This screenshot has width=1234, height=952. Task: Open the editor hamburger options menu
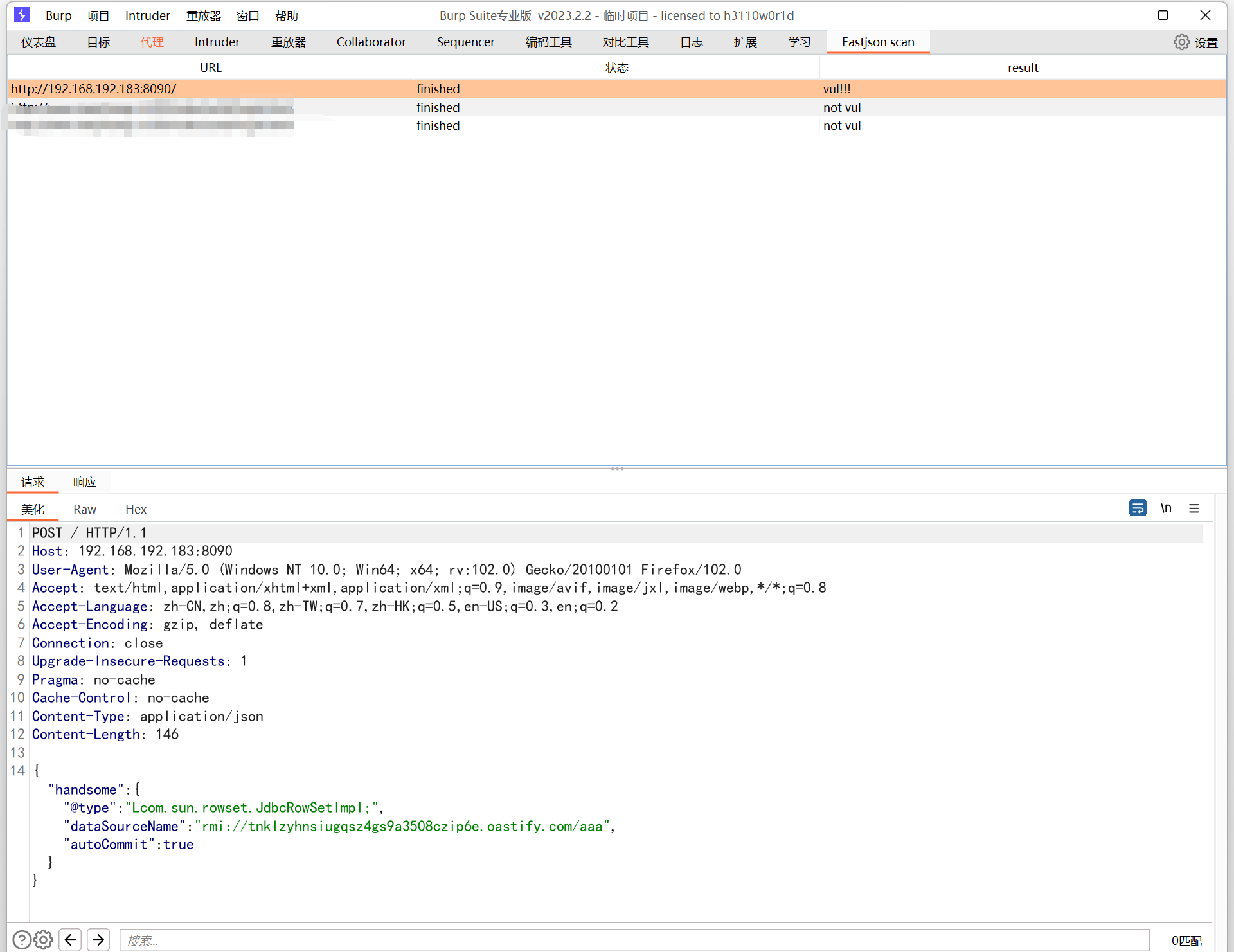(x=1194, y=508)
